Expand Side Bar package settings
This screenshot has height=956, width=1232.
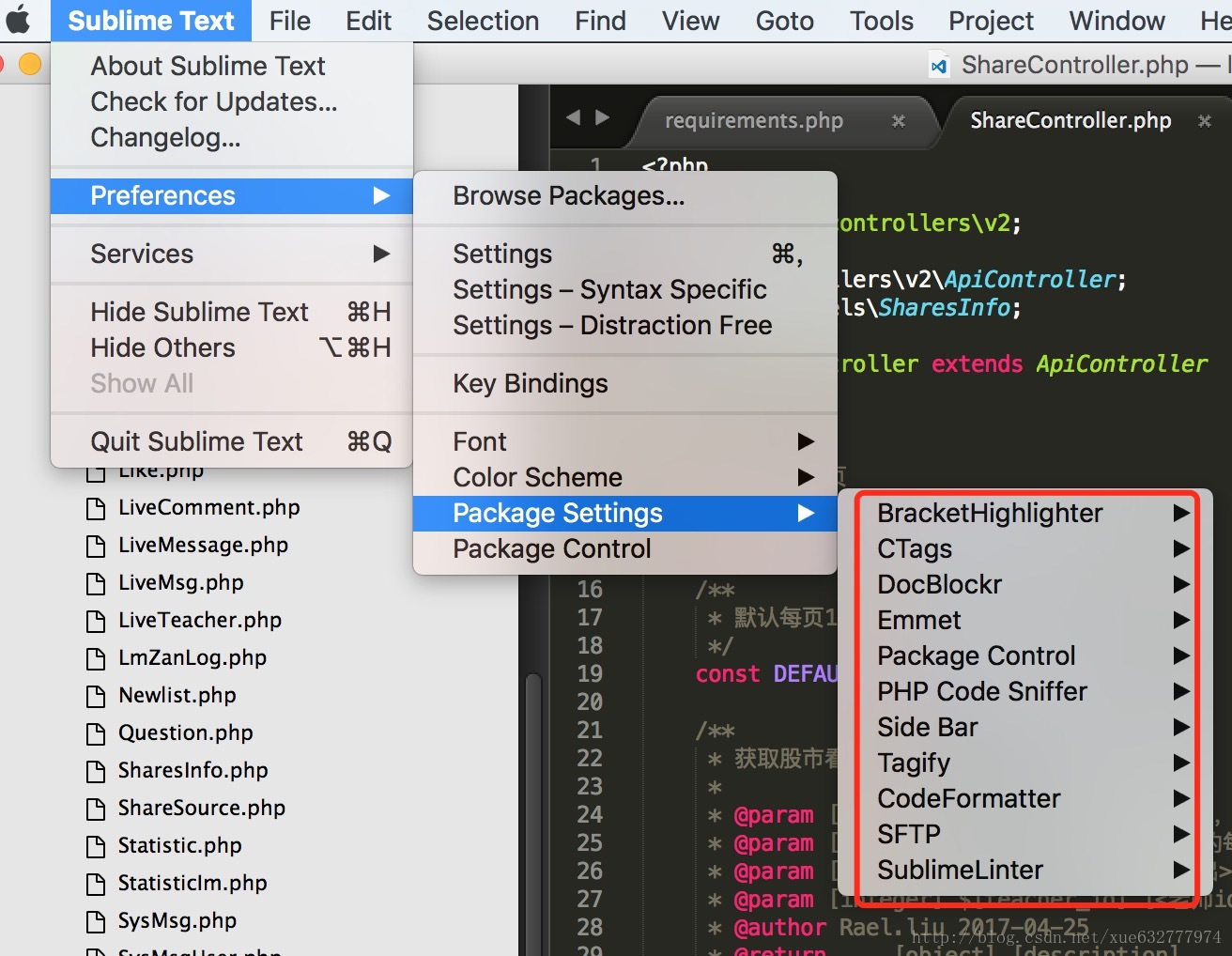pyautogui.click(x=1025, y=727)
